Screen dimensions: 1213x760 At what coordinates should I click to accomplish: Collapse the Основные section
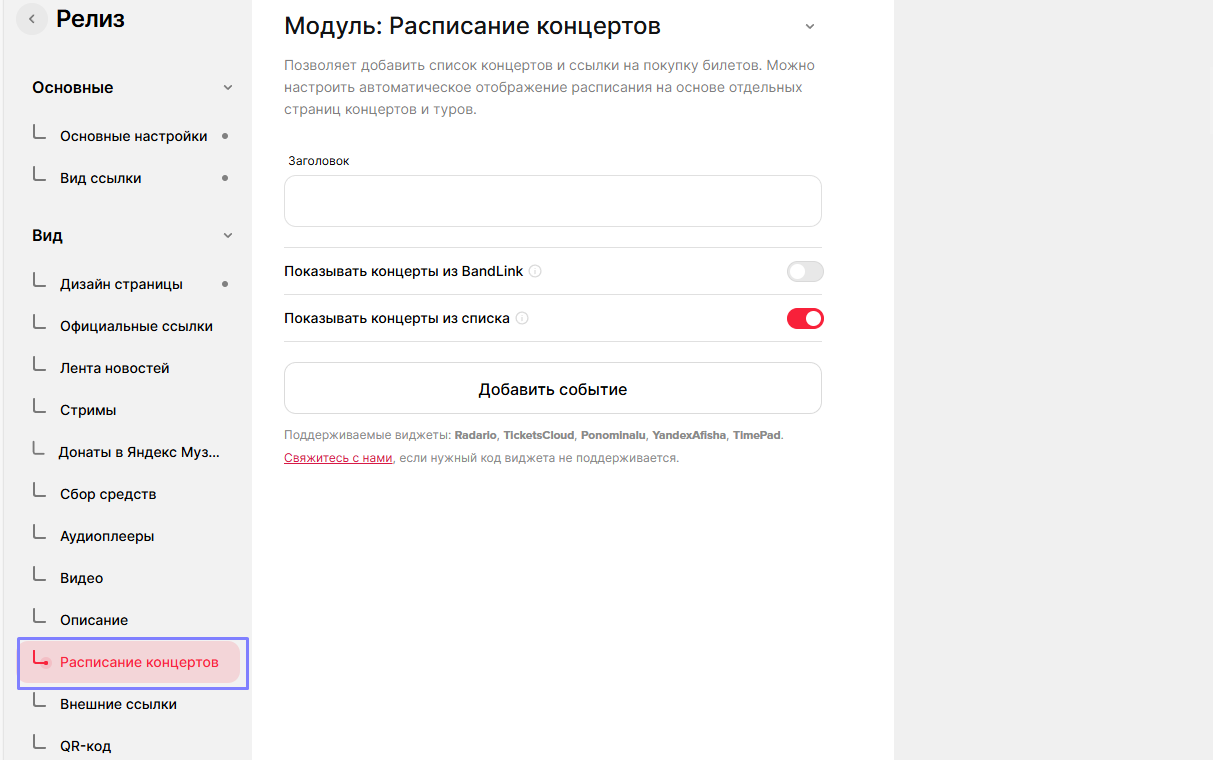(x=228, y=88)
